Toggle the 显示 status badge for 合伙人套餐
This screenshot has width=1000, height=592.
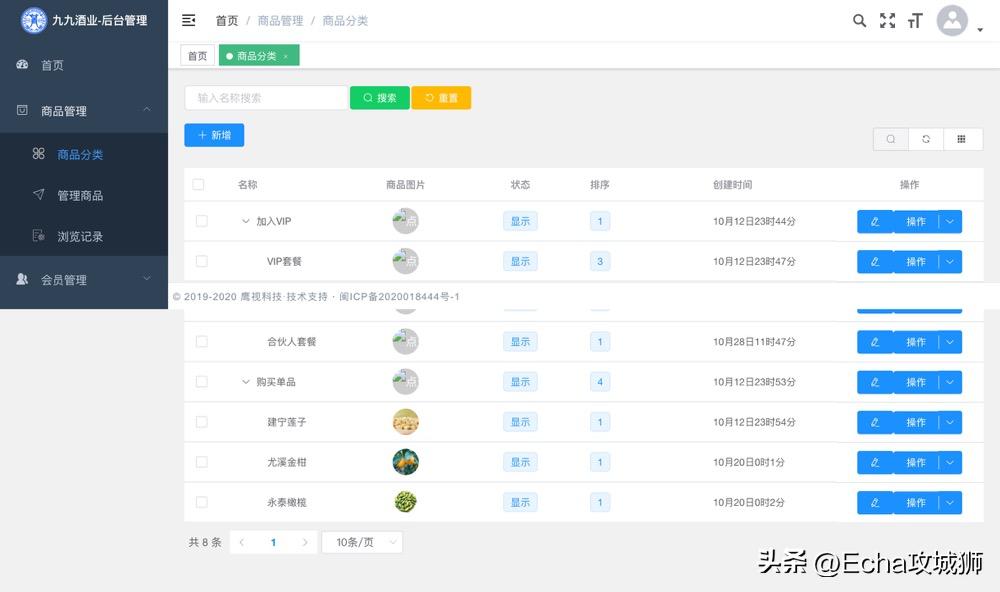tap(519, 341)
